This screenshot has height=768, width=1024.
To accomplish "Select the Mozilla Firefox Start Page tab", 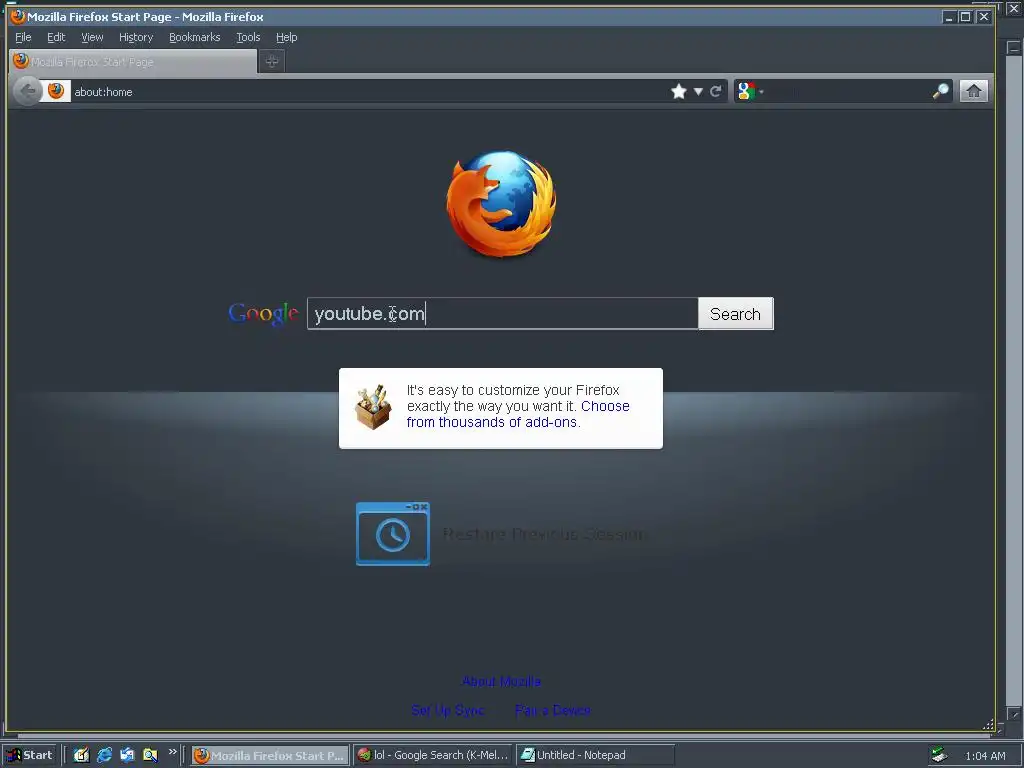I will coord(133,61).
